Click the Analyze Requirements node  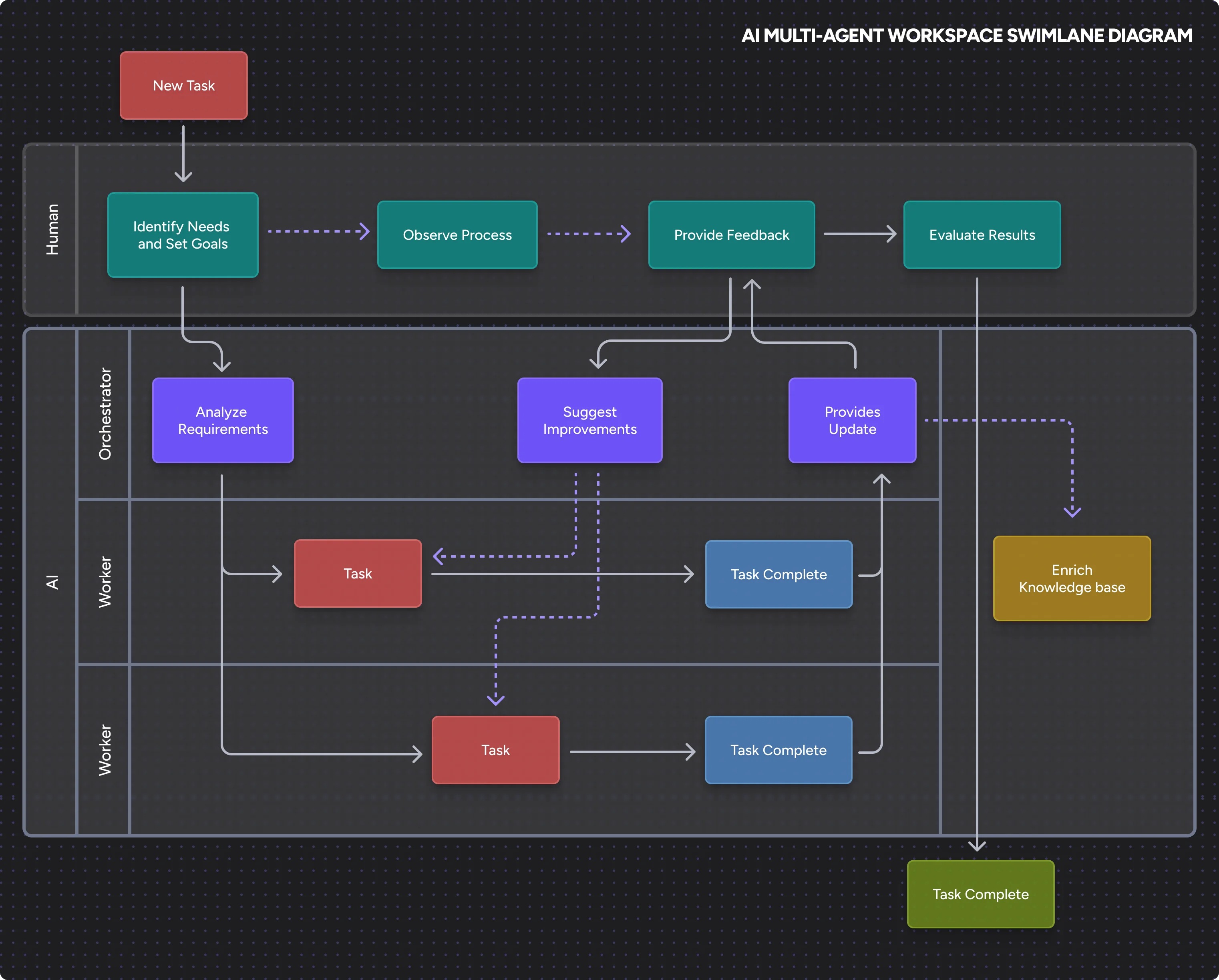(x=223, y=420)
